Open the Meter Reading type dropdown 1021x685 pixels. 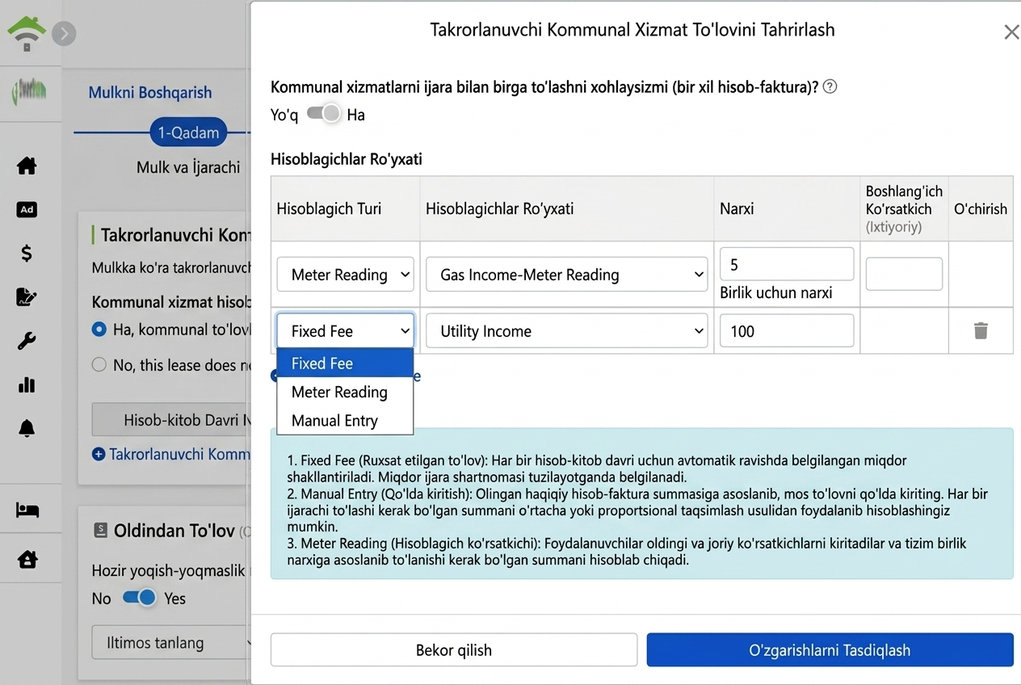[345, 275]
